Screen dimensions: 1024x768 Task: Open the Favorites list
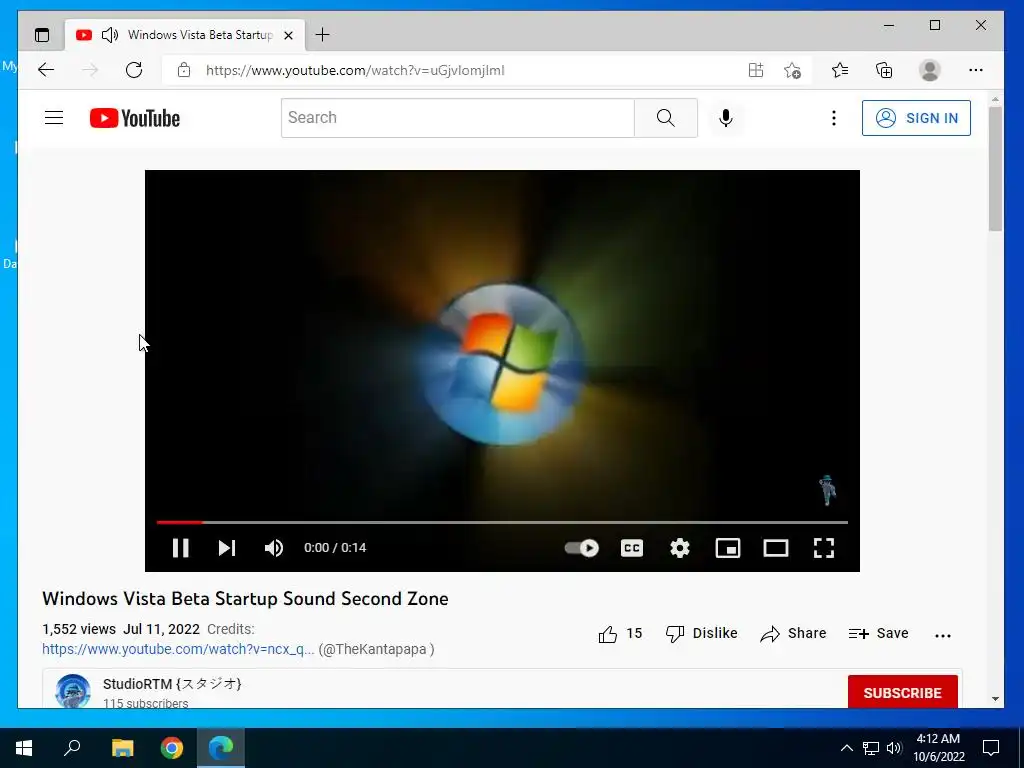click(x=840, y=70)
